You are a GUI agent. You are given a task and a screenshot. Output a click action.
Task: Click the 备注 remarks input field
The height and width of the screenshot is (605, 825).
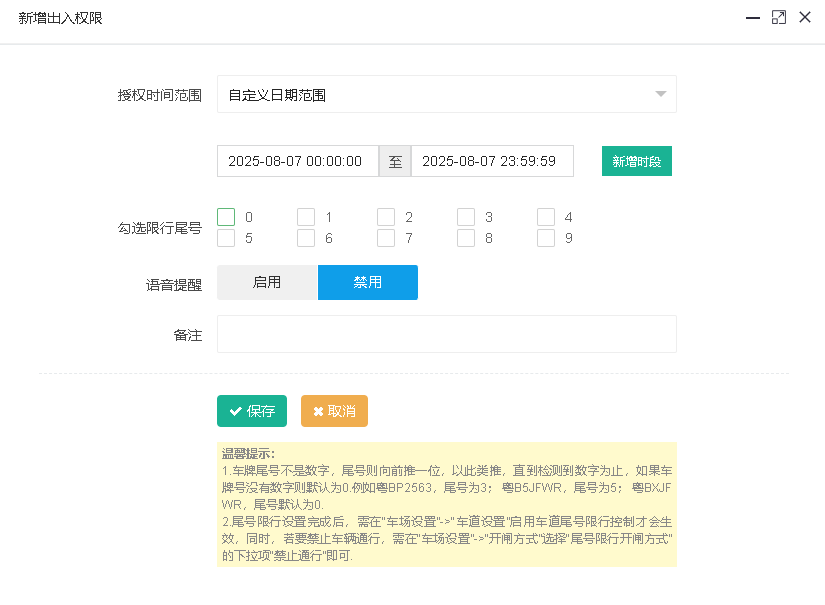coord(447,334)
